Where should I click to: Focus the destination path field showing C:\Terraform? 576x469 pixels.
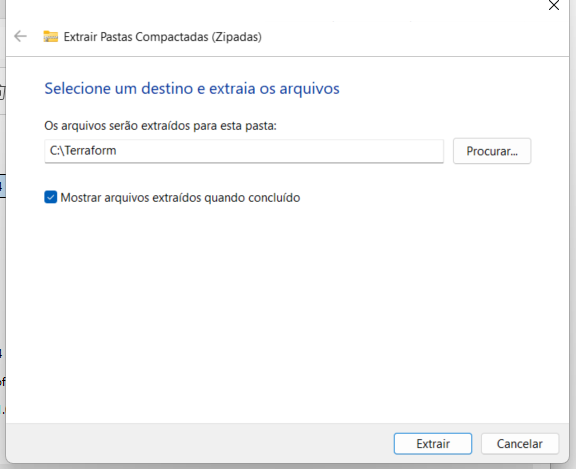[x=244, y=151]
